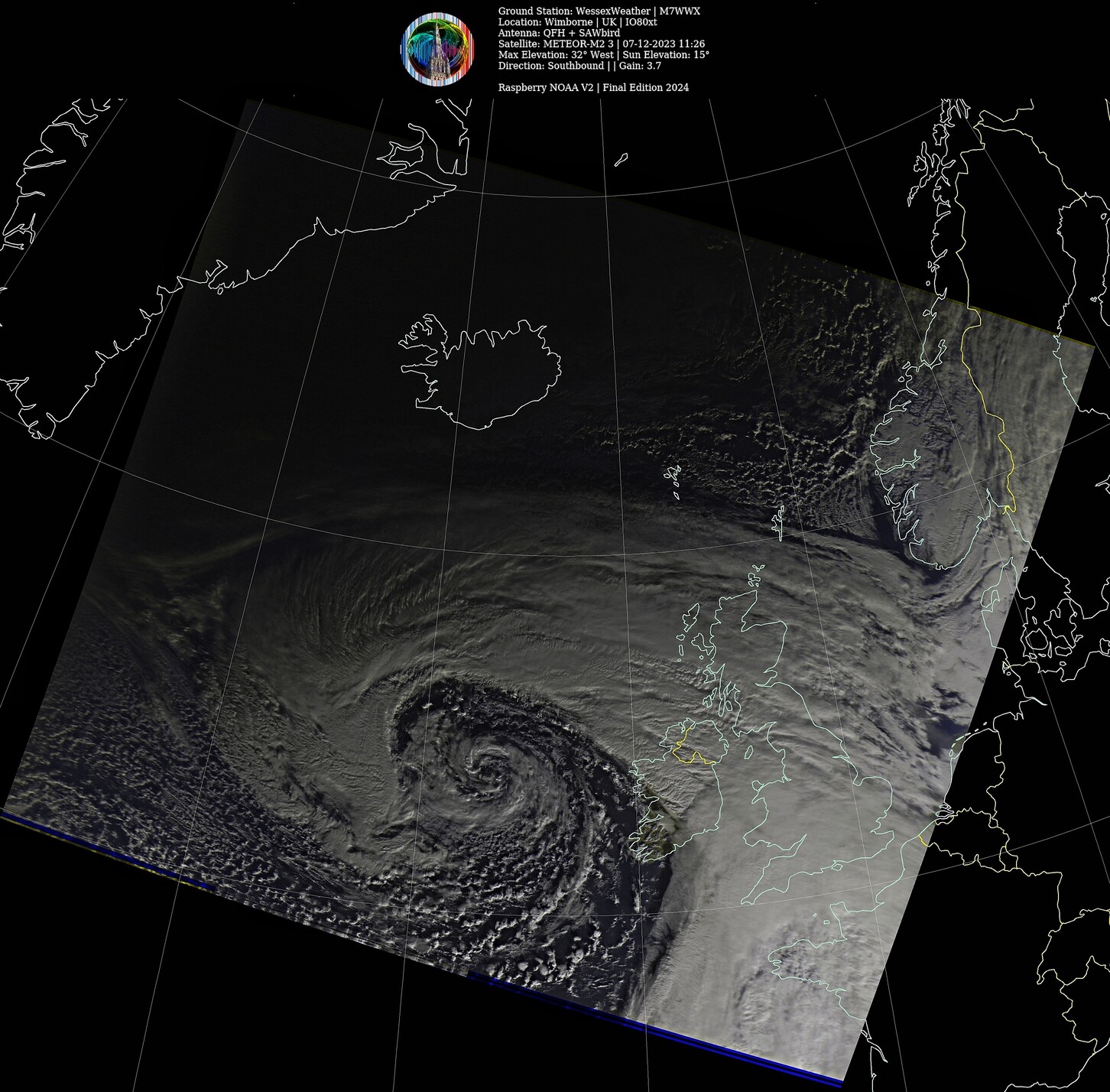Select the 'Ground Station: WessexWeather | M7WWX' line

pyautogui.click(x=599, y=11)
